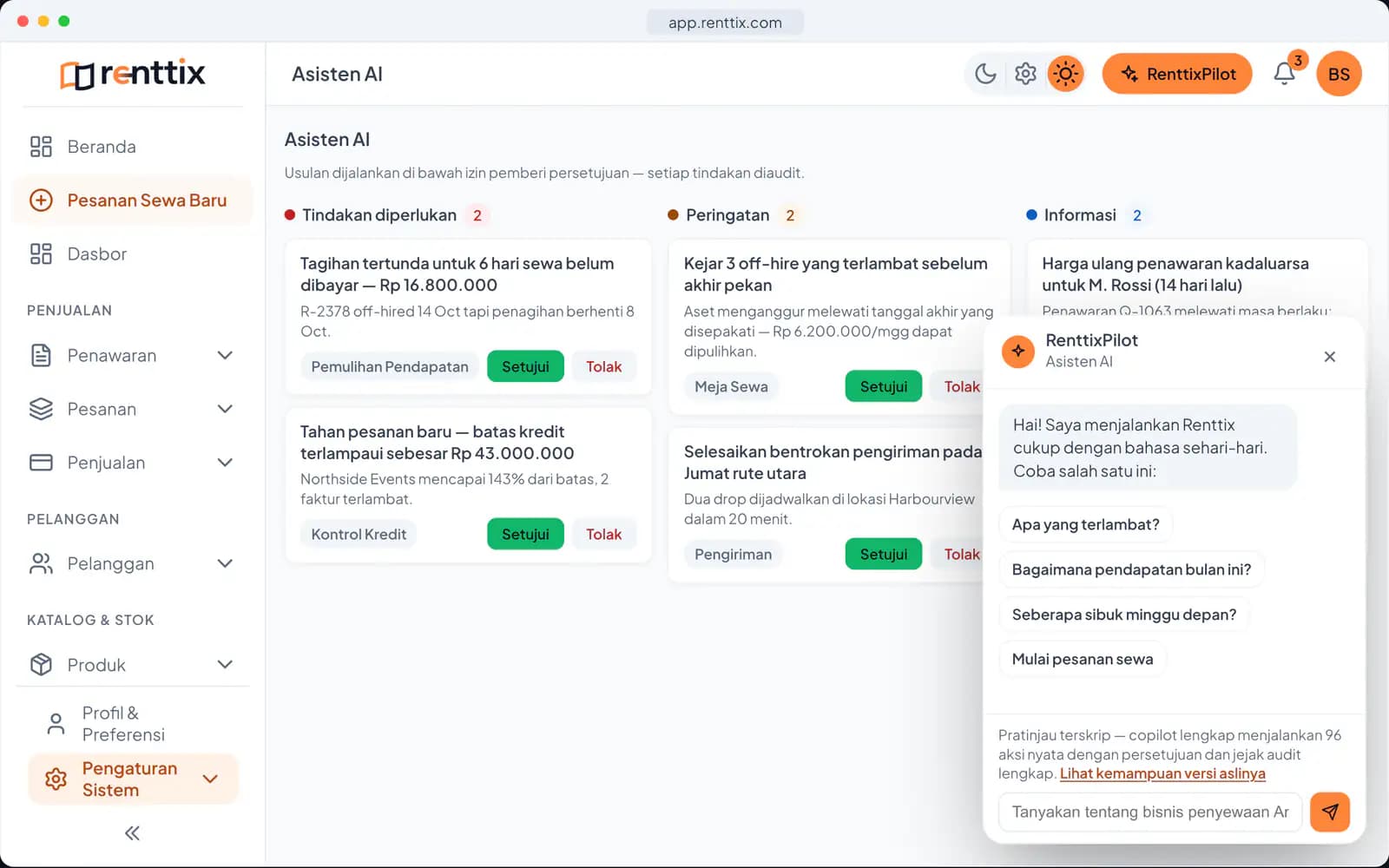Select system theme gear toggle

click(1025, 74)
